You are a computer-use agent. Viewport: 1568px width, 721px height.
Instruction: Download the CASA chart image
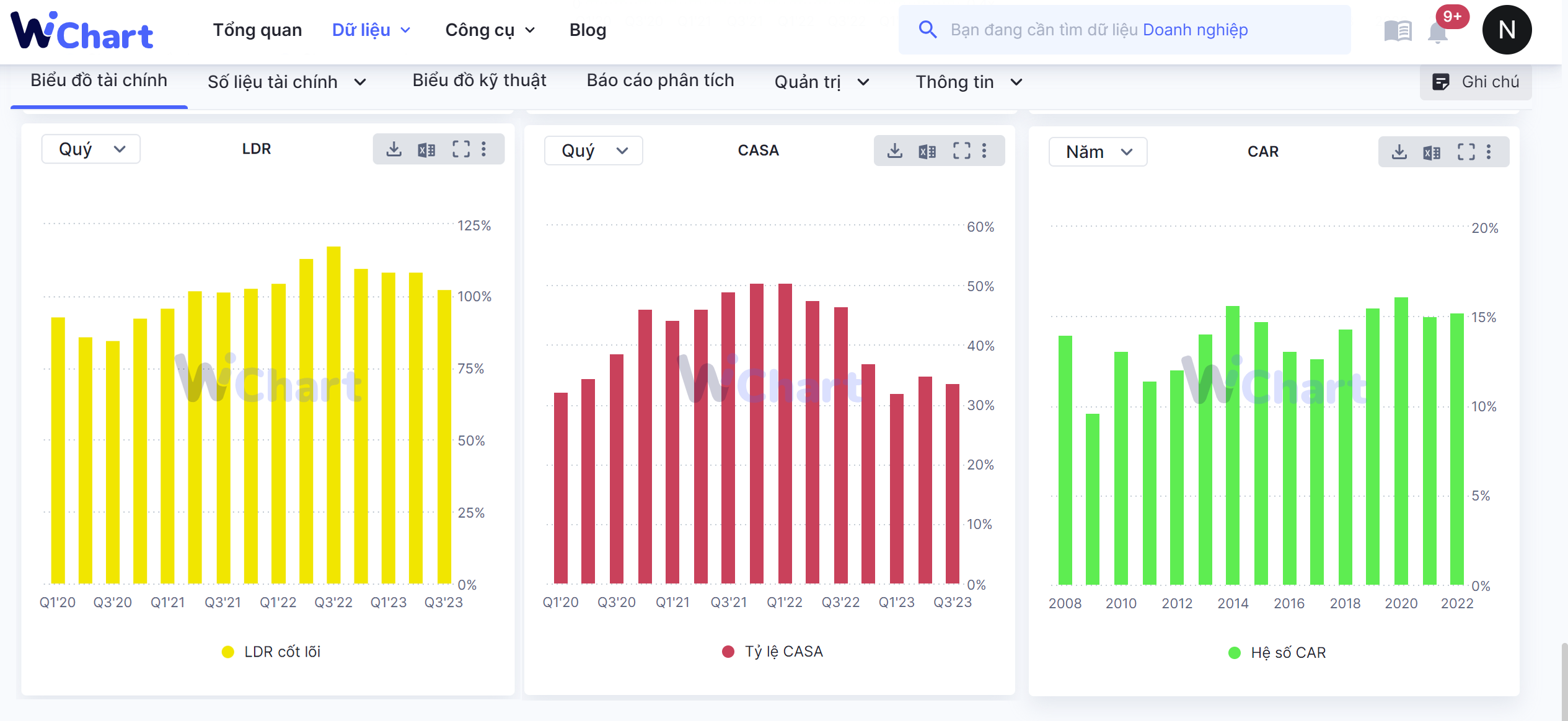tap(894, 151)
